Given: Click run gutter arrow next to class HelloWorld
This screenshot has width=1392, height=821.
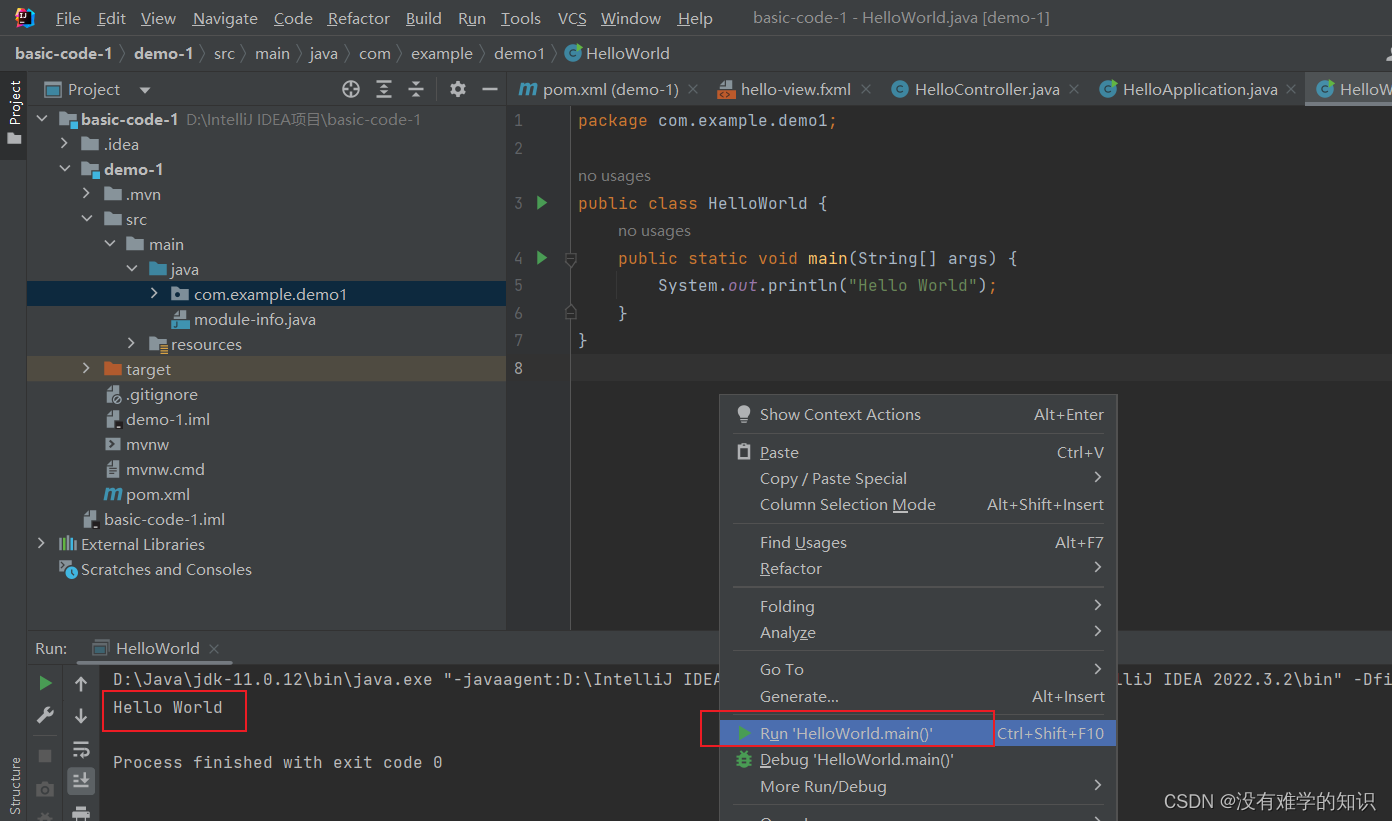Looking at the screenshot, I should coord(542,203).
